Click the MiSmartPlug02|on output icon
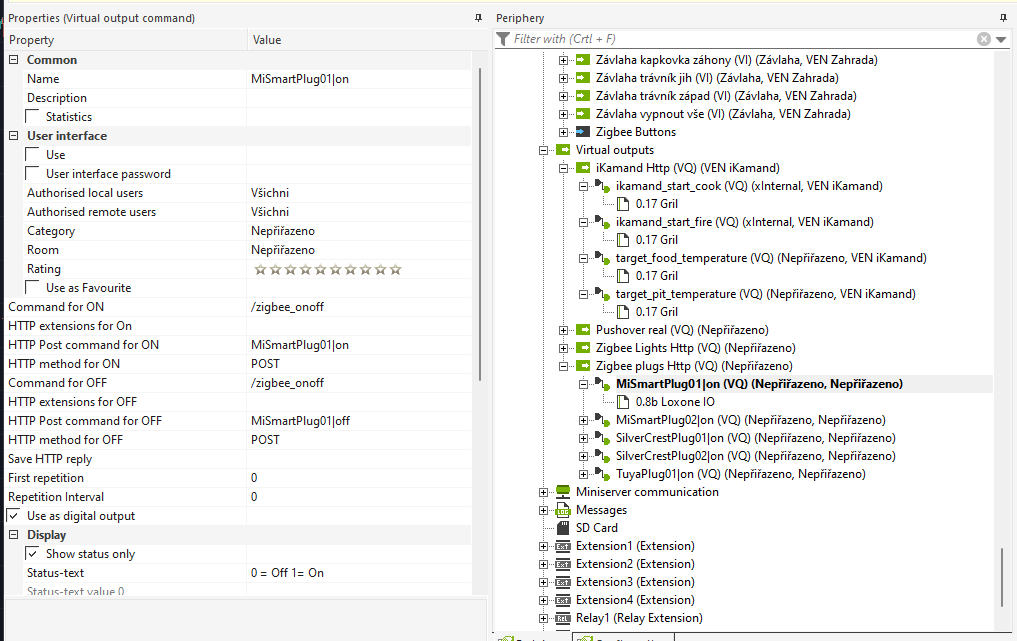1017x641 pixels. [x=603, y=420]
